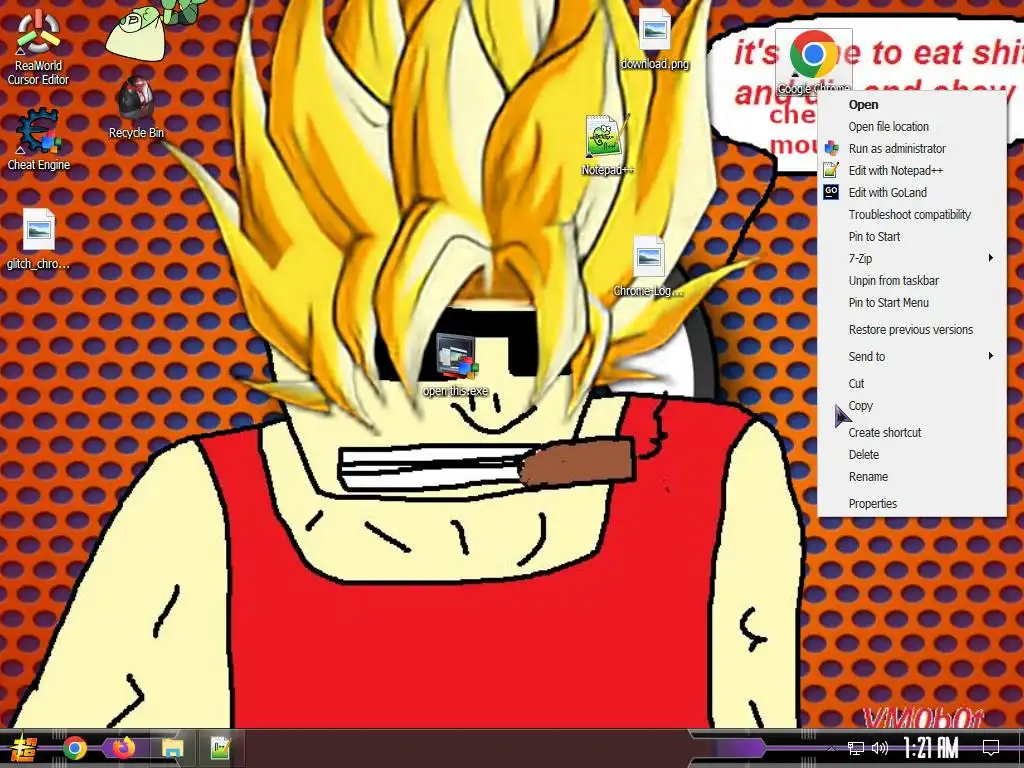This screenshot has height=768, width=1024.
Task: Expand the Send to submenu
Action: (912, 357)
